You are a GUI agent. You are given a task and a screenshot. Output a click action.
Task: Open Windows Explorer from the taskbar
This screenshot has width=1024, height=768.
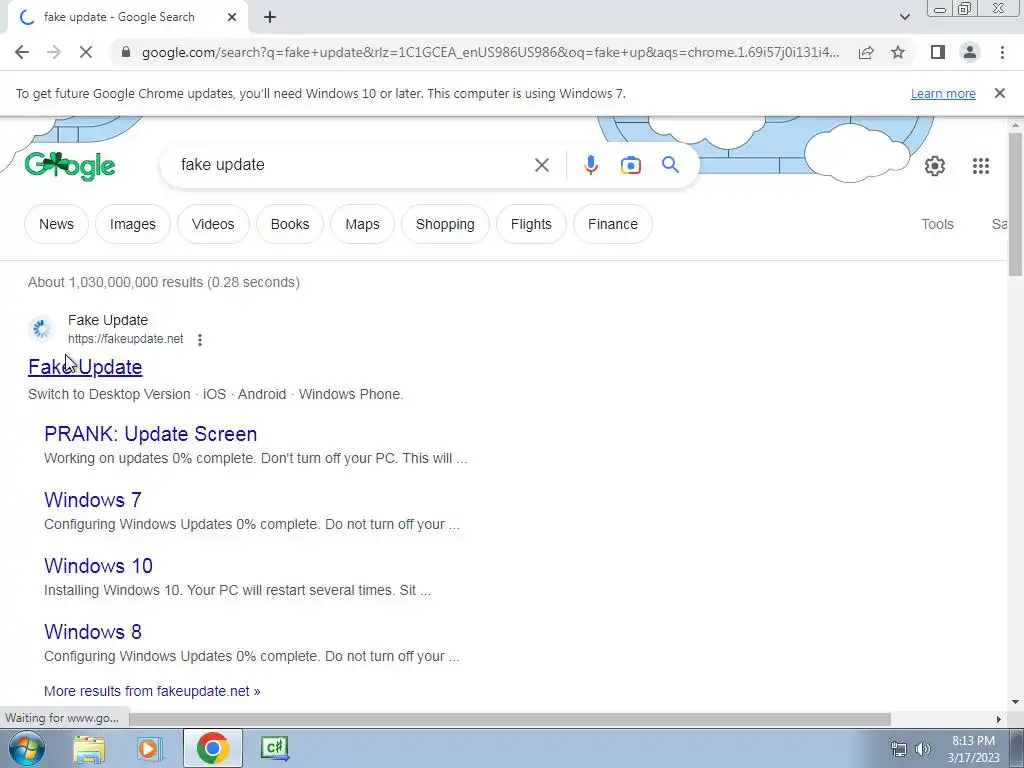[89, 749]
